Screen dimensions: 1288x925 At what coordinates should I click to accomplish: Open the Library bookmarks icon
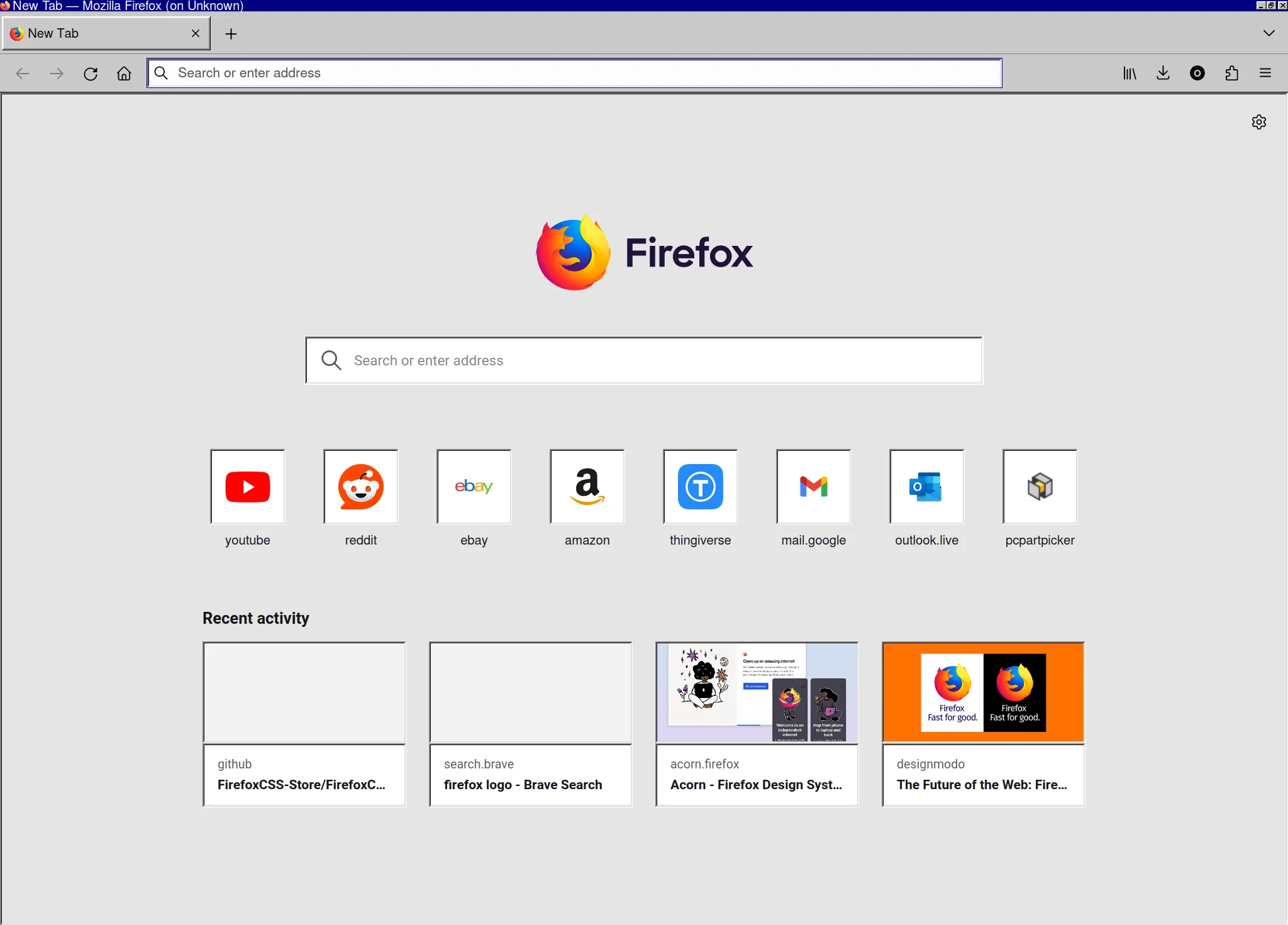(1130, 74)
